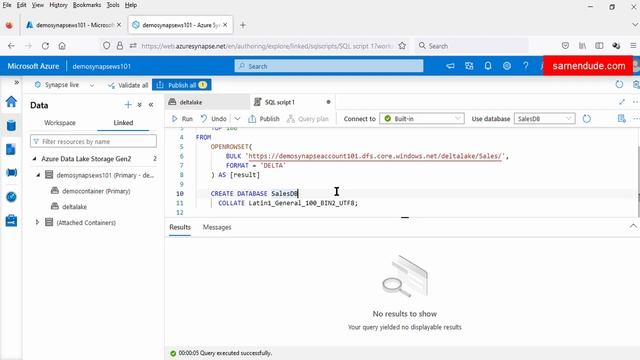Open the notifications bell icon
640x360 pixels.
pos(488,66)
